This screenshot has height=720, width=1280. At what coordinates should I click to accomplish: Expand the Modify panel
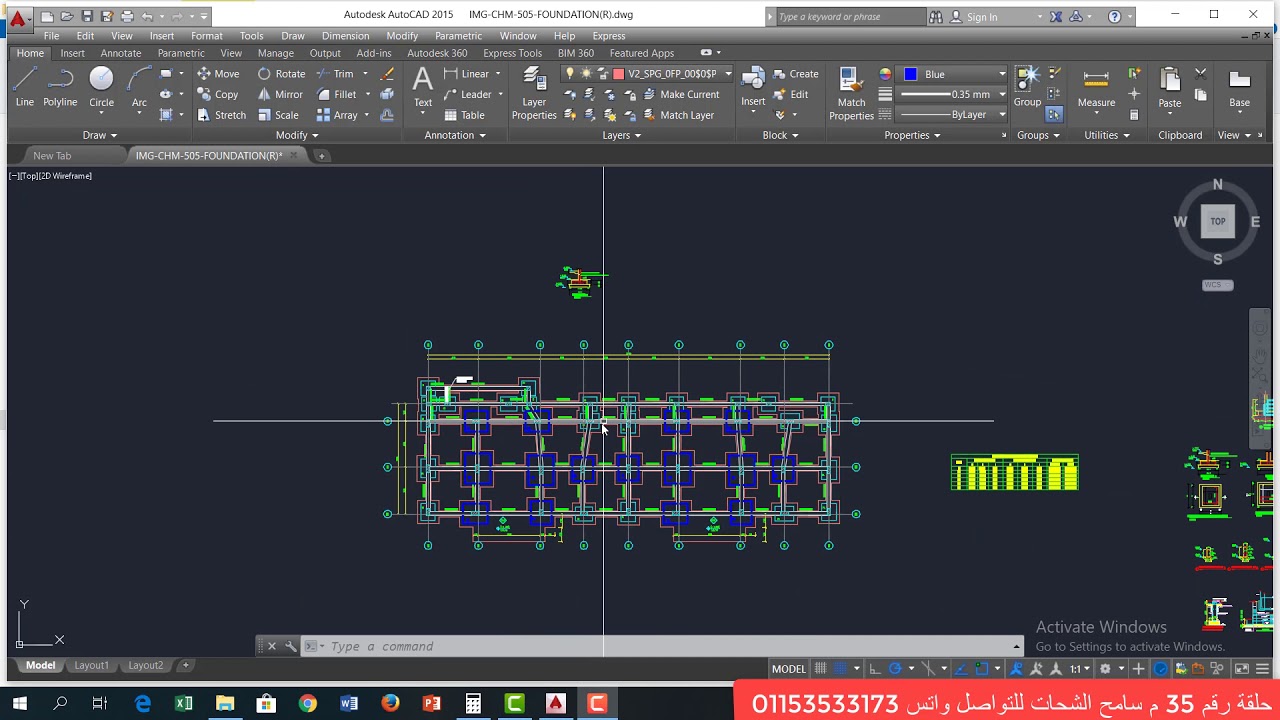(297, 135)
